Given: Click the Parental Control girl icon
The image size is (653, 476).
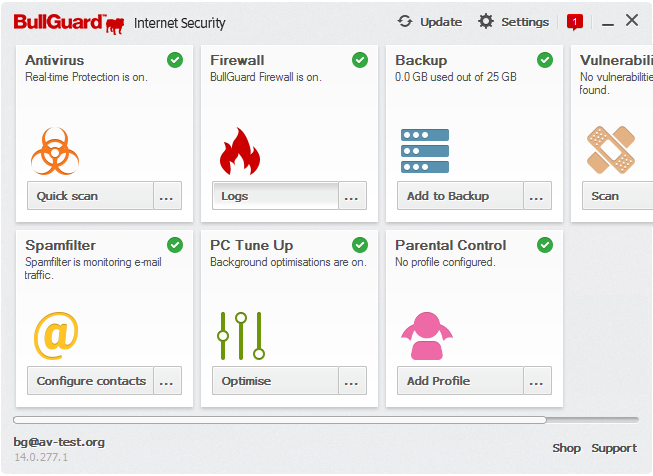Looking at the screenshot, I should 425,335.
